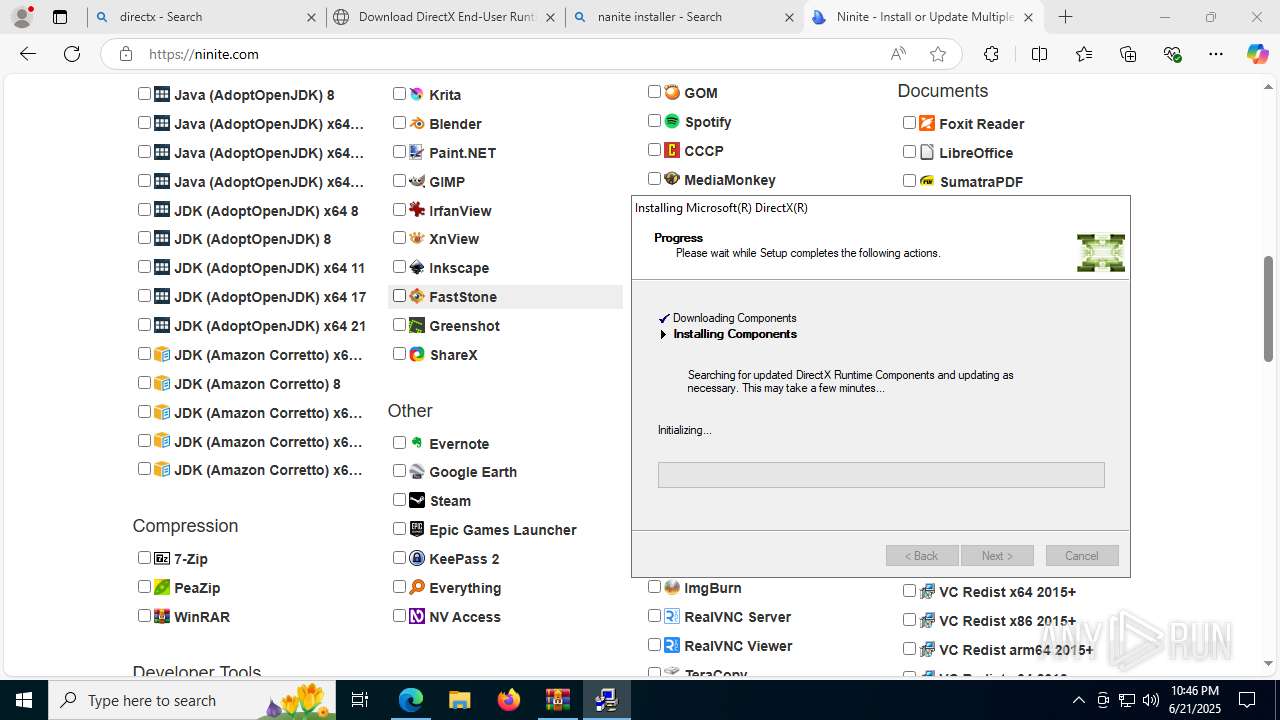Image resolution: width=1280 pixels, height=720 pixels.
Task: Click the WinRAR icon
Action: coord(162,617)
